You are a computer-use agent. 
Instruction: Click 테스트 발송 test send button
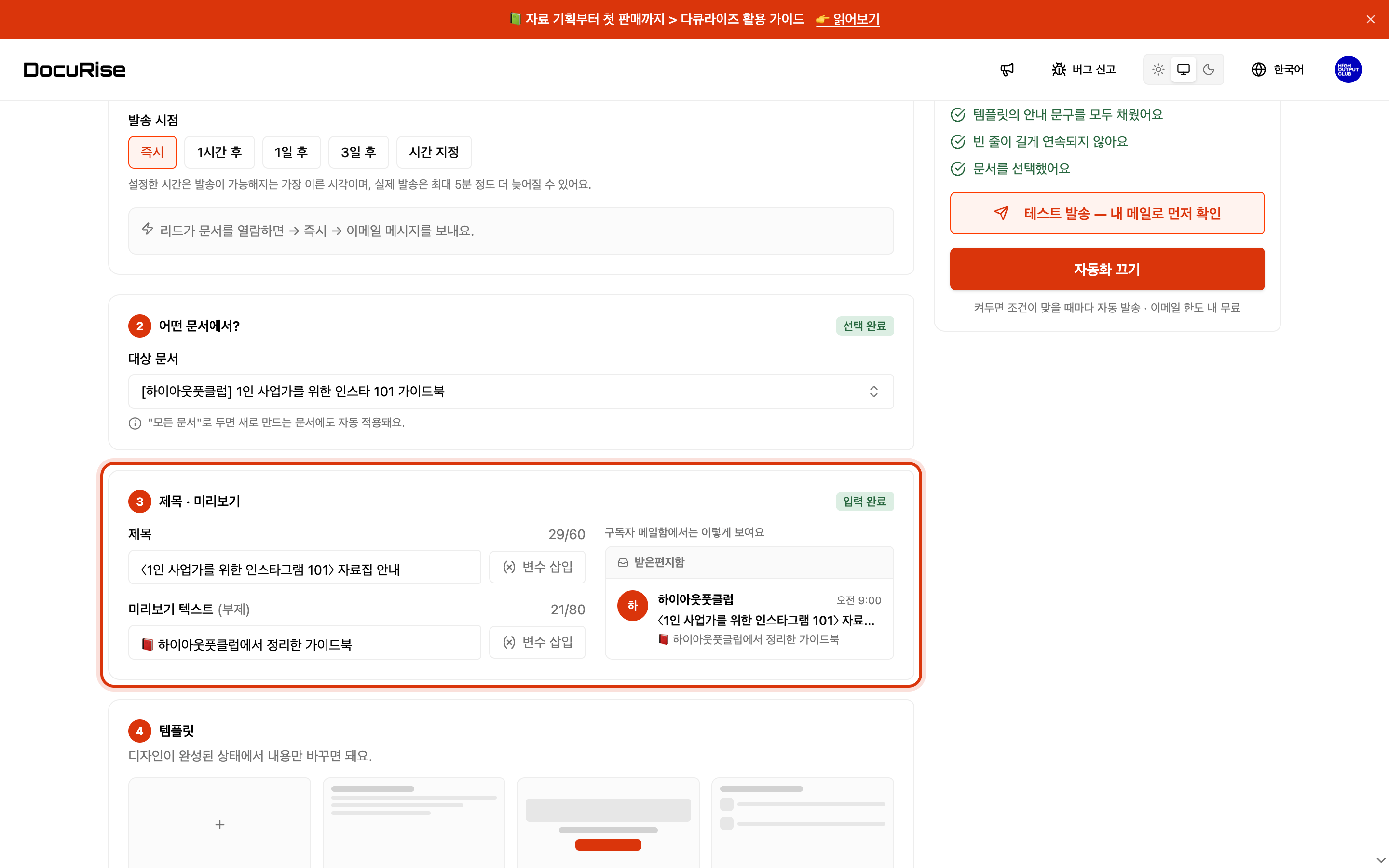(1106, 213)
